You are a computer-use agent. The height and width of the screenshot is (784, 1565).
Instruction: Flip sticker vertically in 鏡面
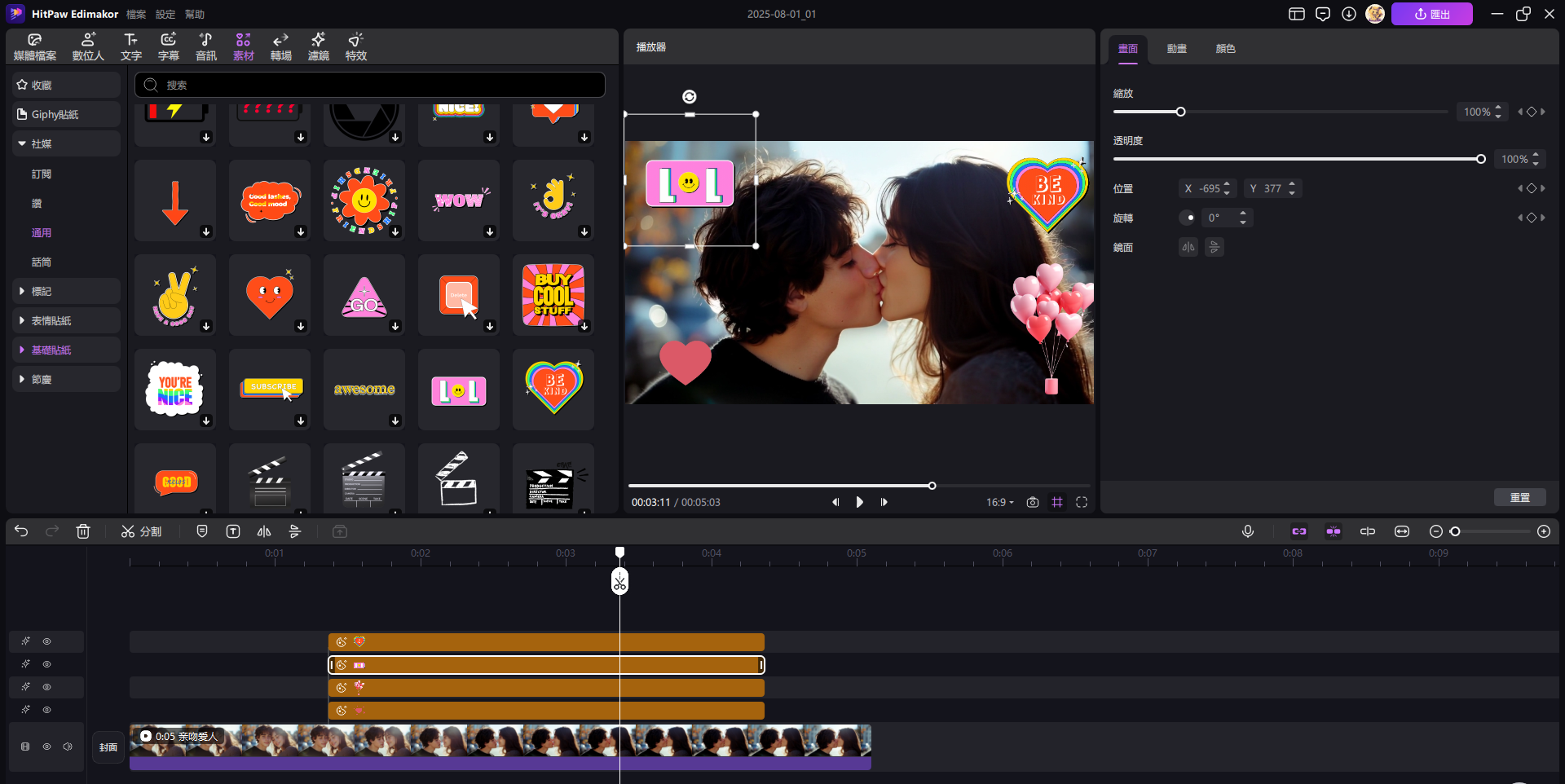point(1215,247)
